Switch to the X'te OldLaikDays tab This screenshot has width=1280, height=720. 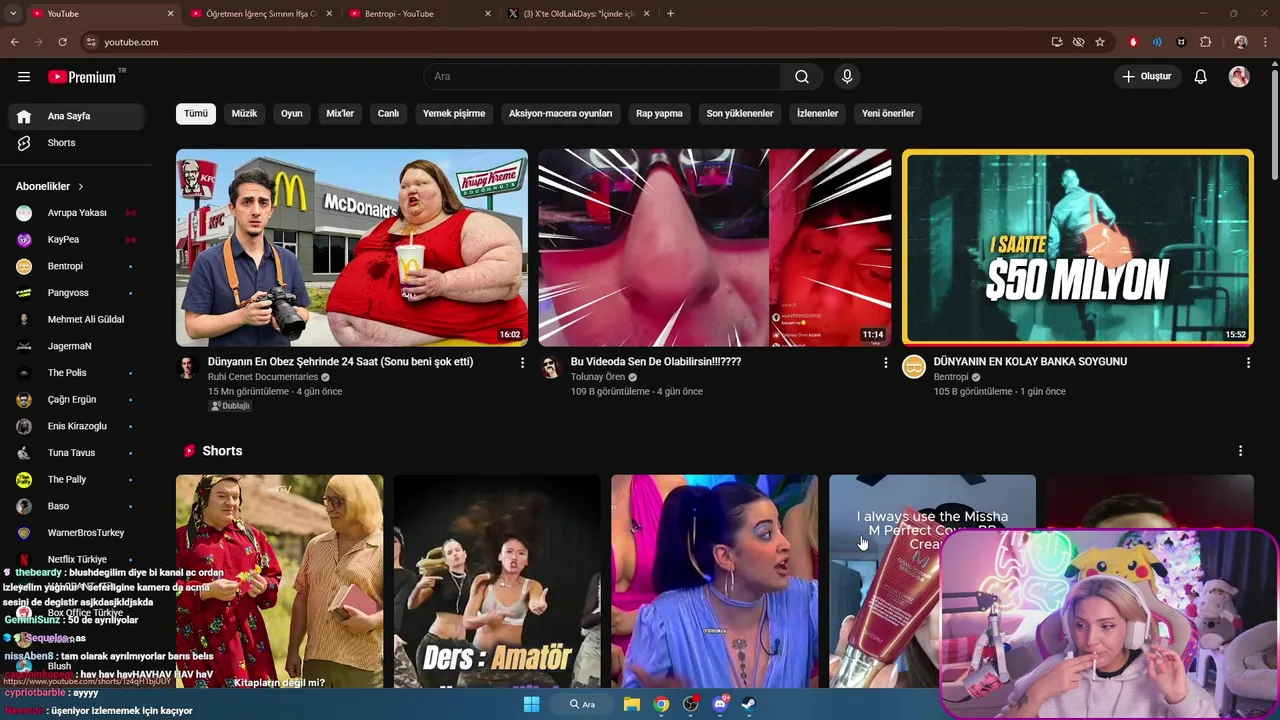(580, 14)
